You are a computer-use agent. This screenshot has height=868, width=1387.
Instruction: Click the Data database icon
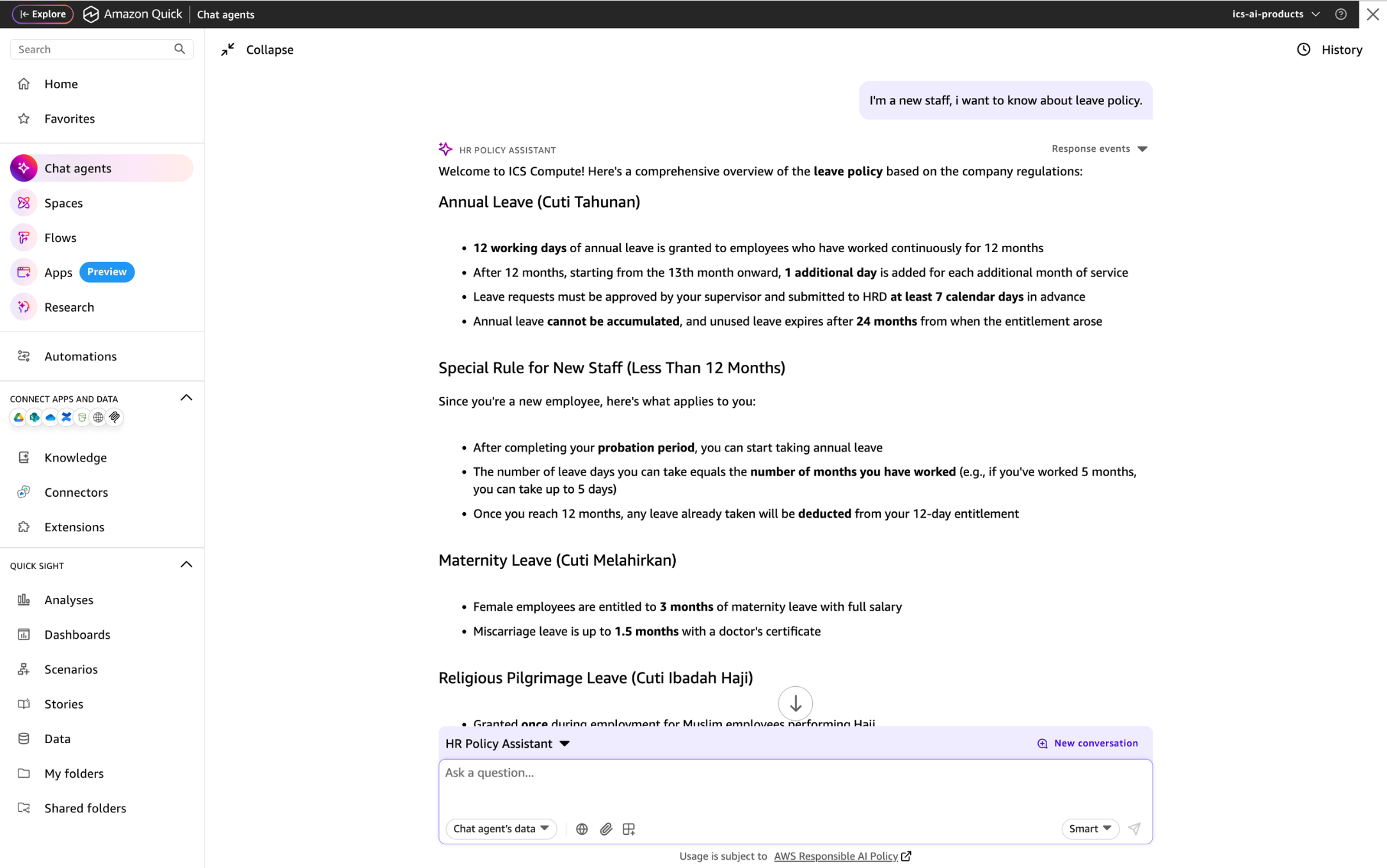pyautogui.click(x=24, y=739)
